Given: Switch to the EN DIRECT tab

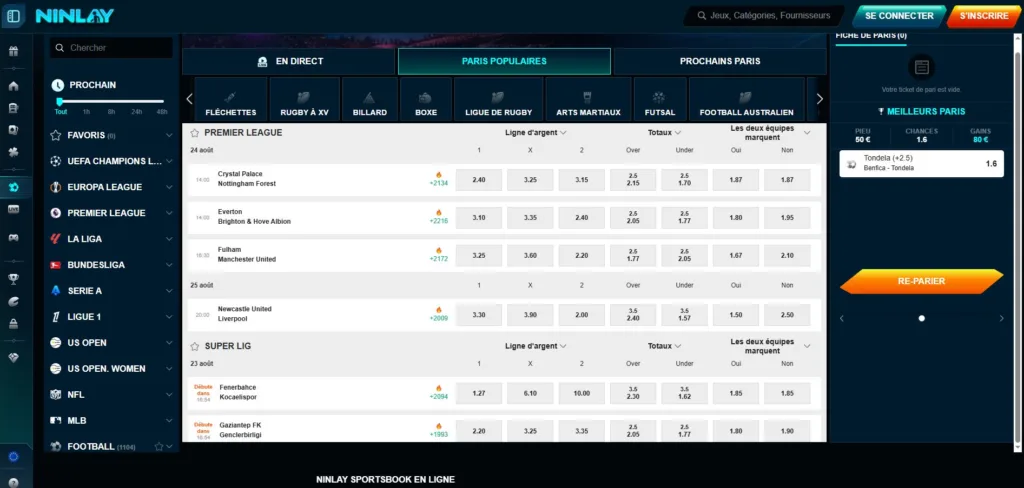Looking at the screenshot, I should tap(289, 61).
